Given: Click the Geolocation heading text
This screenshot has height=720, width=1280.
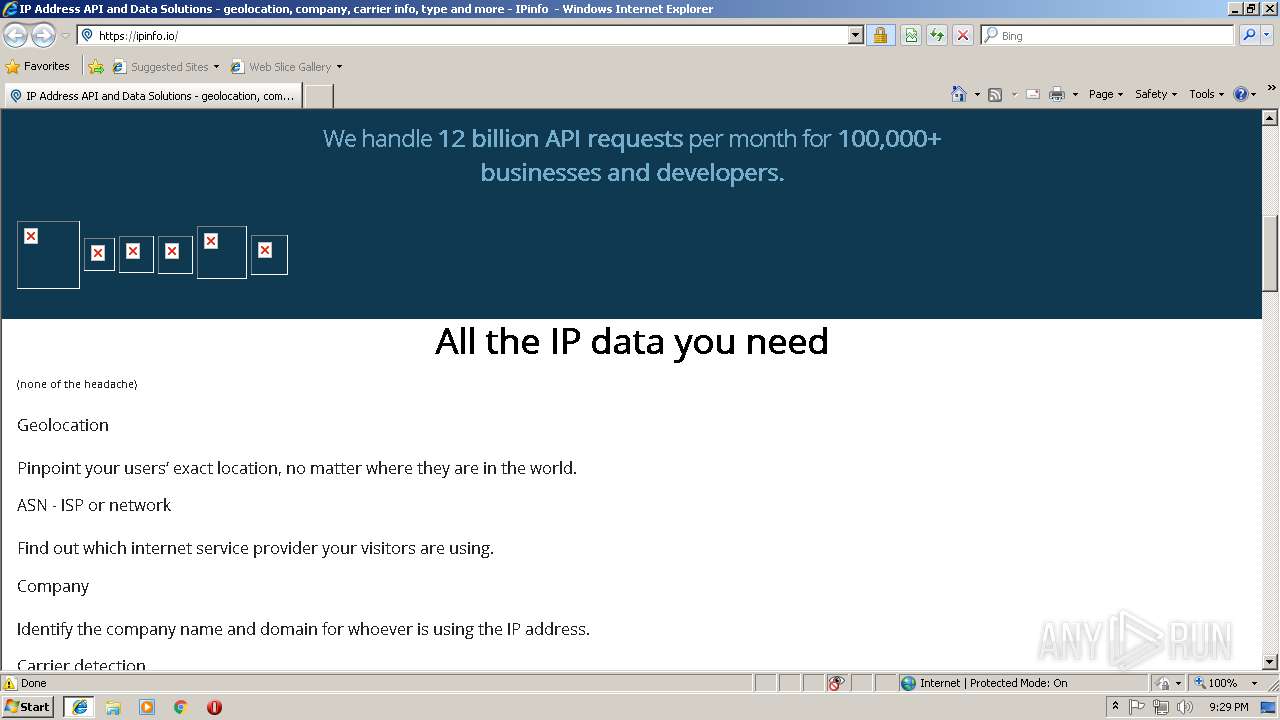Looking at the screenshot, I should [63, 425].
